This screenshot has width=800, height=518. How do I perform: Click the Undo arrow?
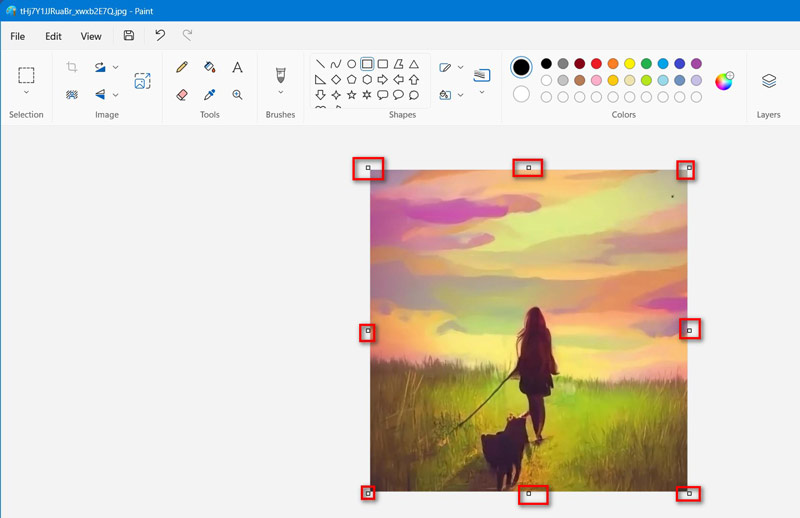tap(160, 35)
